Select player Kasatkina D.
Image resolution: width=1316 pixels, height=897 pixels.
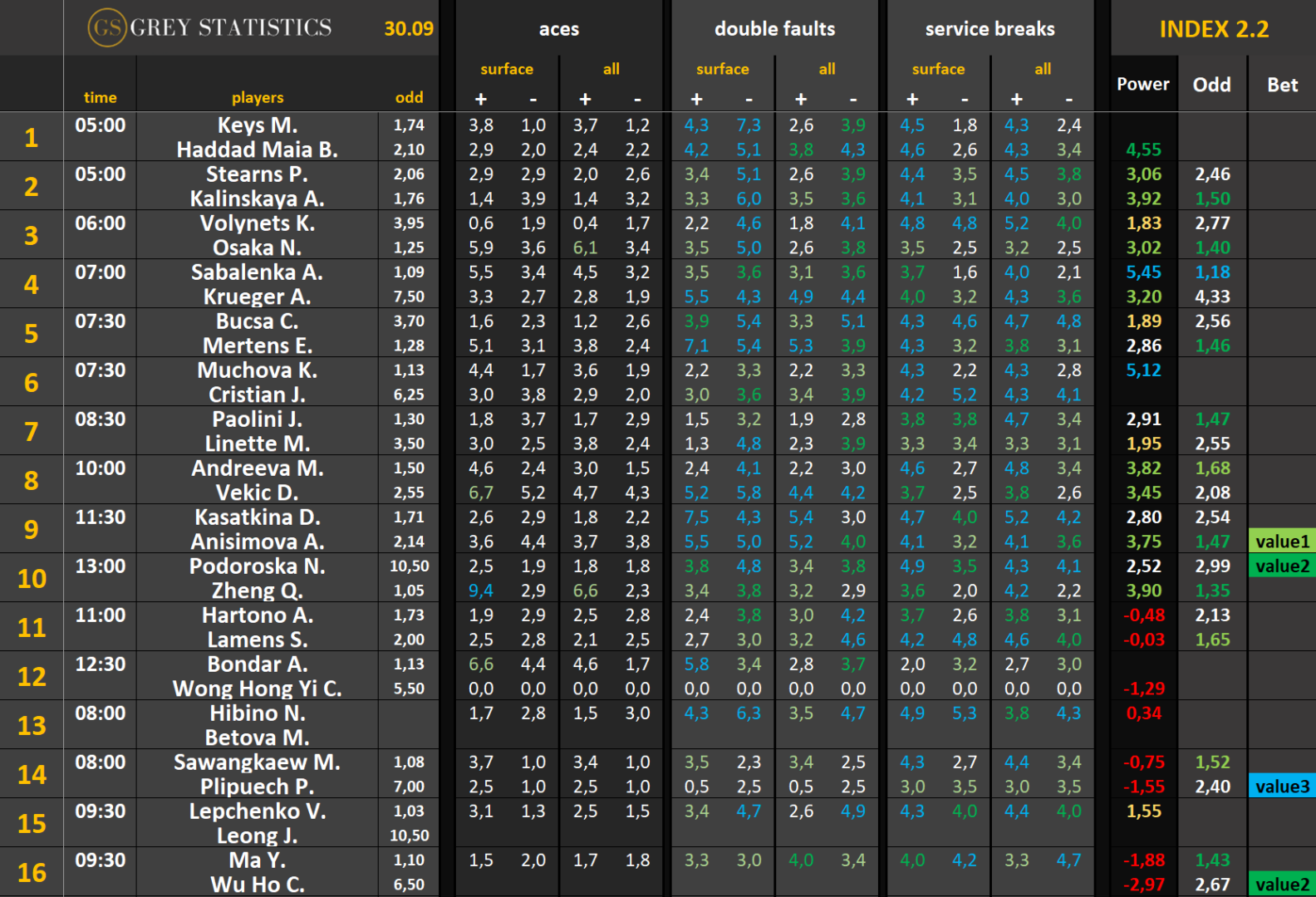[258, 517]
